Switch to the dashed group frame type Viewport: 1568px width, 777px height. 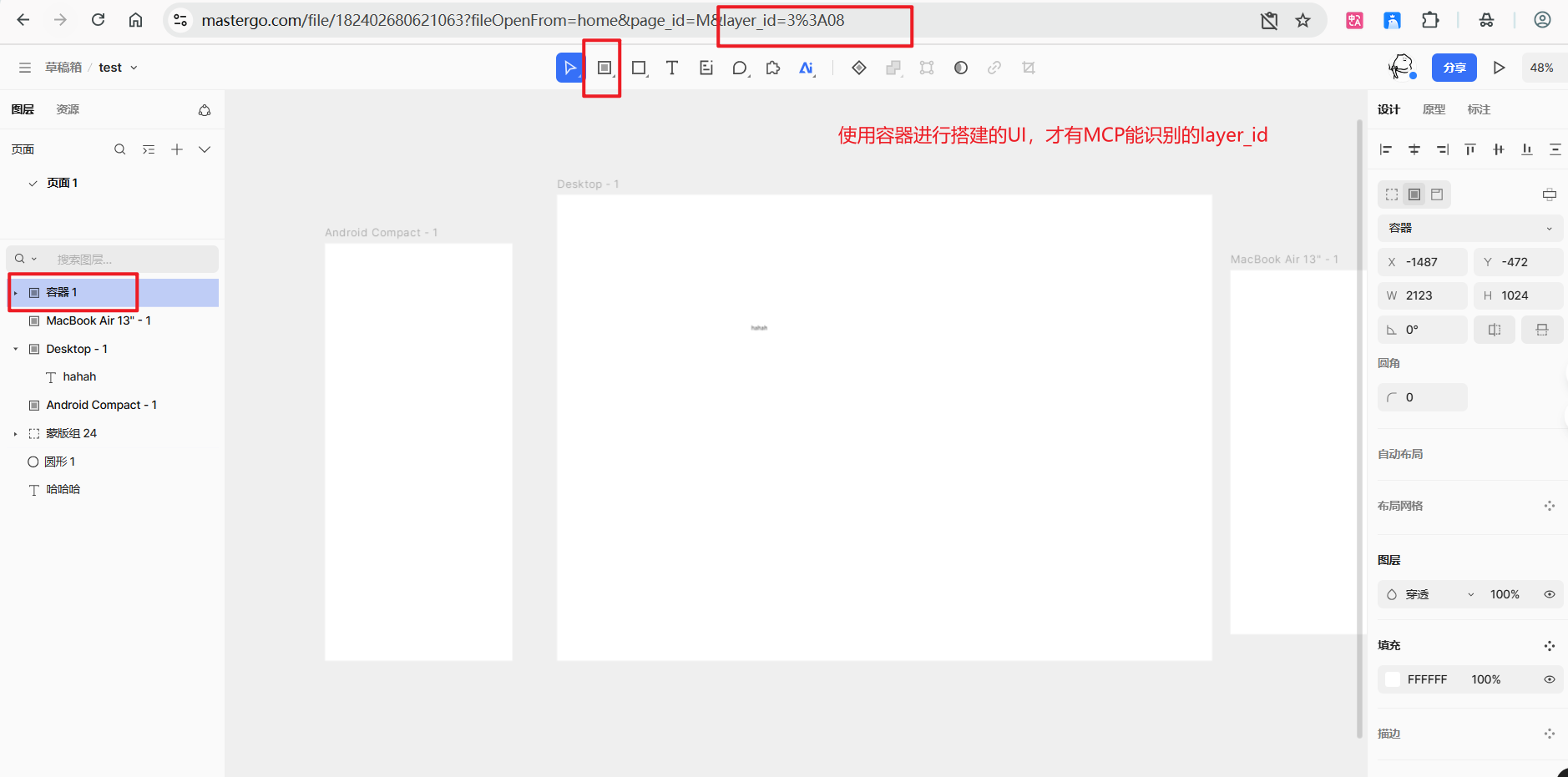click(1392, 194)
